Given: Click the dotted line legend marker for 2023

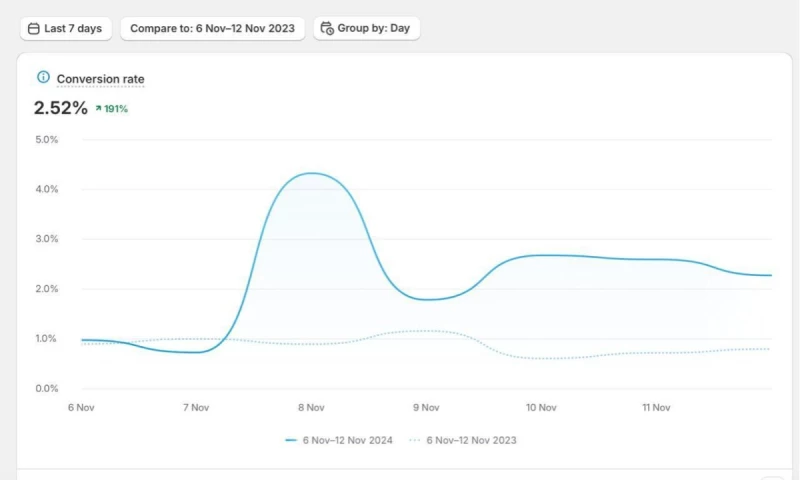Looking at the screenshot, I should 416,440.
